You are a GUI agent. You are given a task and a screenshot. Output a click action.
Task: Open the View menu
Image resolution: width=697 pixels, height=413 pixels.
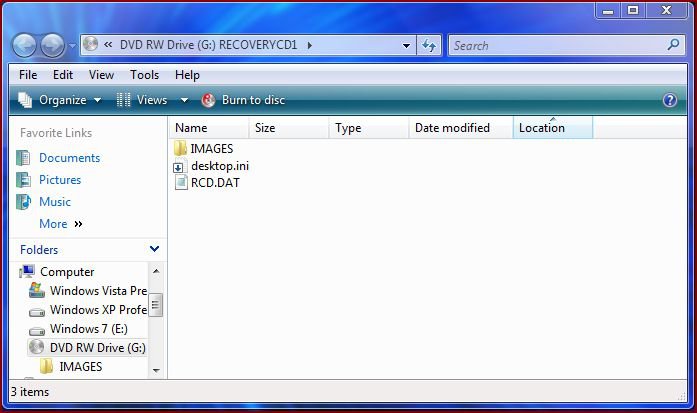pos(101,75)
